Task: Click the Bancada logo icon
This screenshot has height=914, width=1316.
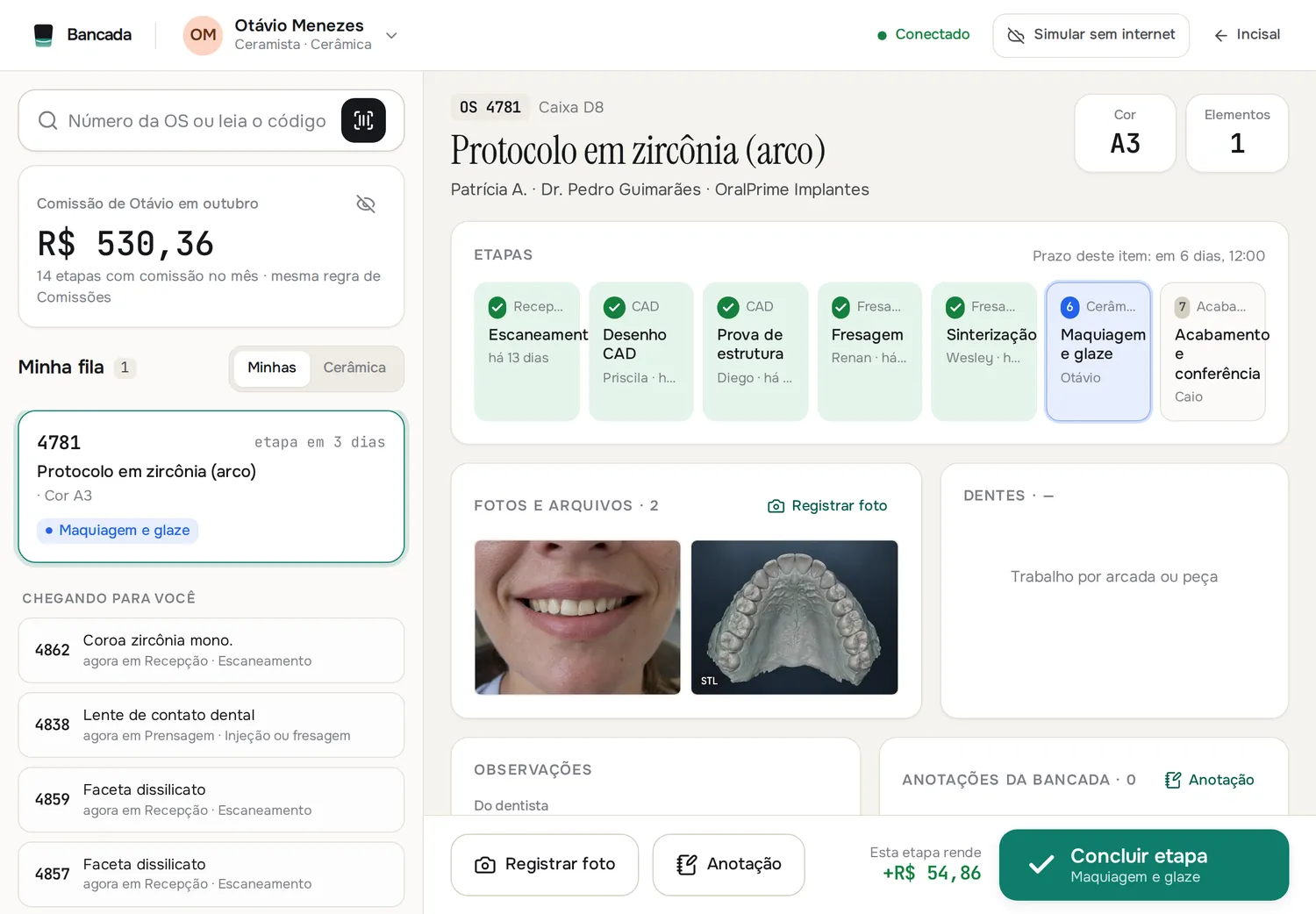Action: 43,35
